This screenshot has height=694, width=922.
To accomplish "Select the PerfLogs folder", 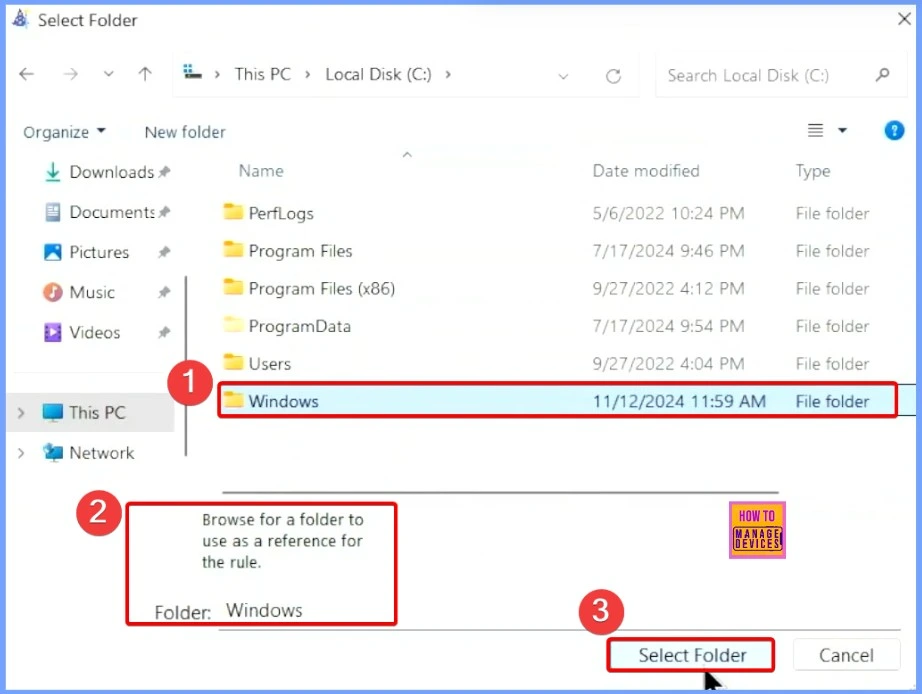I will pos(281,213).
